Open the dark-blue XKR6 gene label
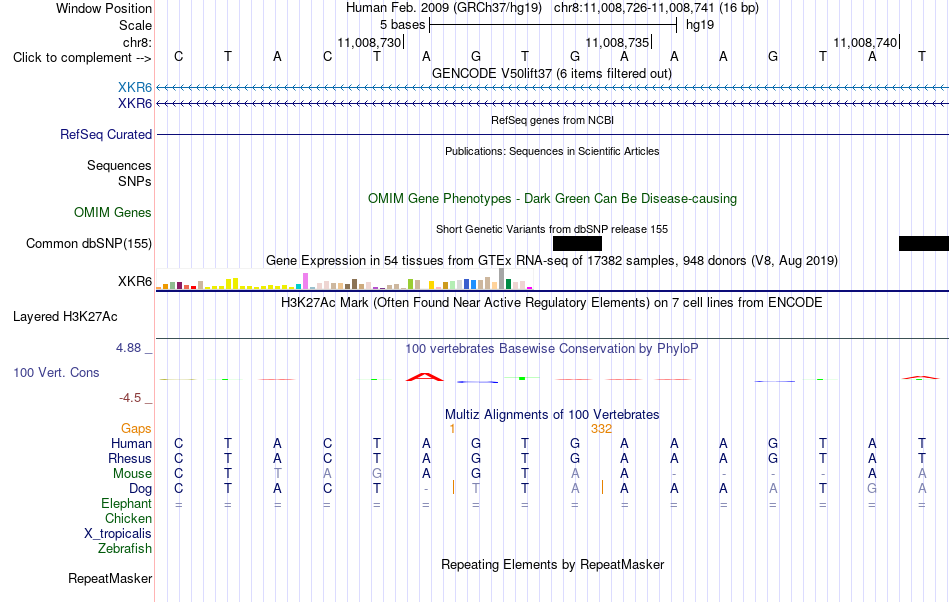The image size is (950, 602). (x=135, y=104)
